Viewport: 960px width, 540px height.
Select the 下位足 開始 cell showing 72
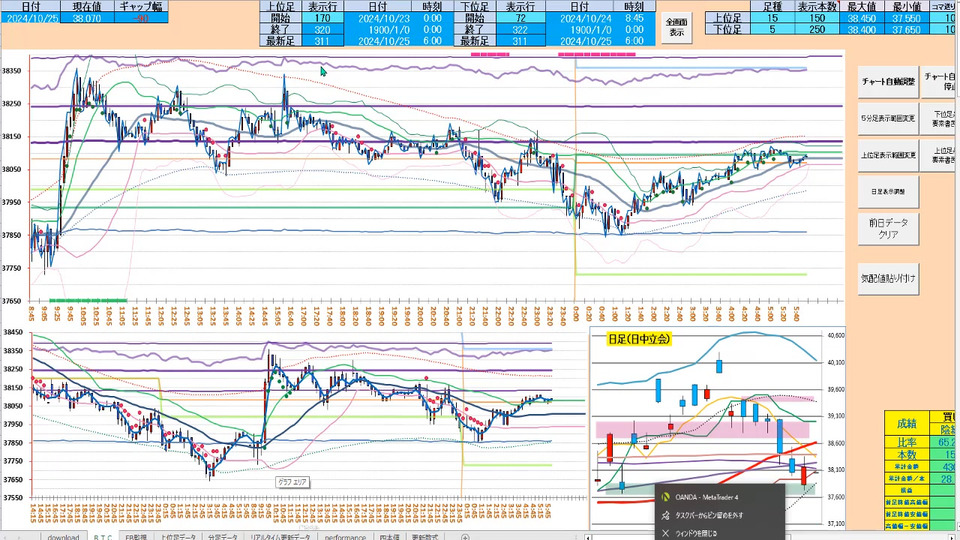pos(519,17)
